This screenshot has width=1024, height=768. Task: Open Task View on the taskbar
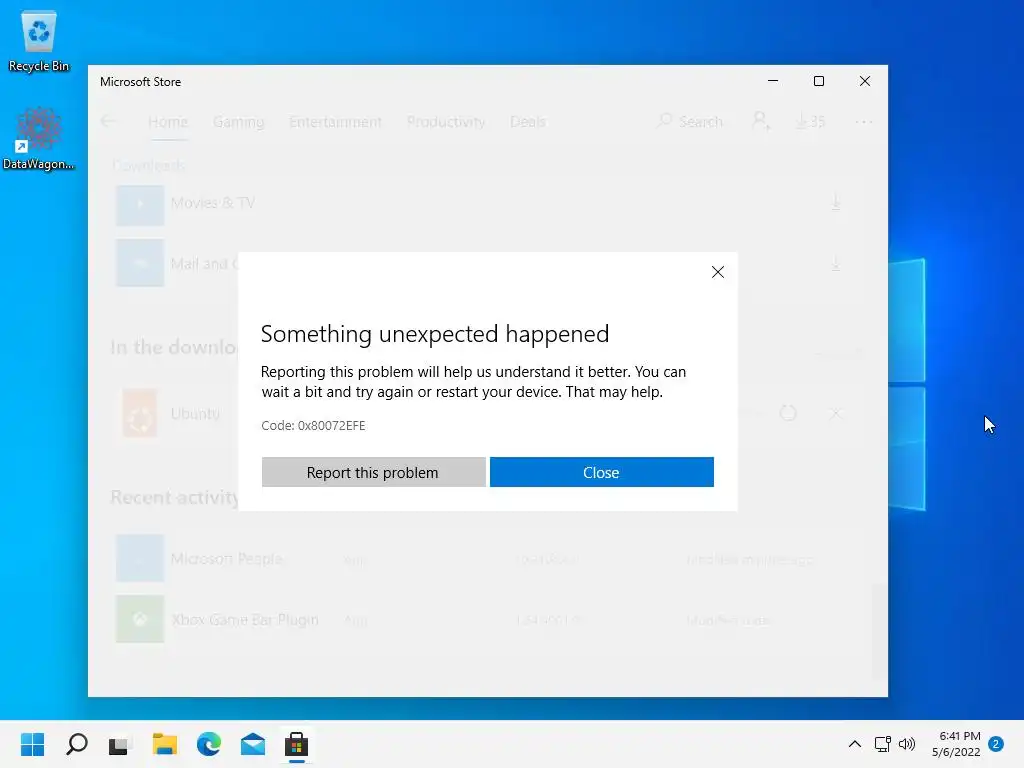pyautogui.click(x=120, y=744)
